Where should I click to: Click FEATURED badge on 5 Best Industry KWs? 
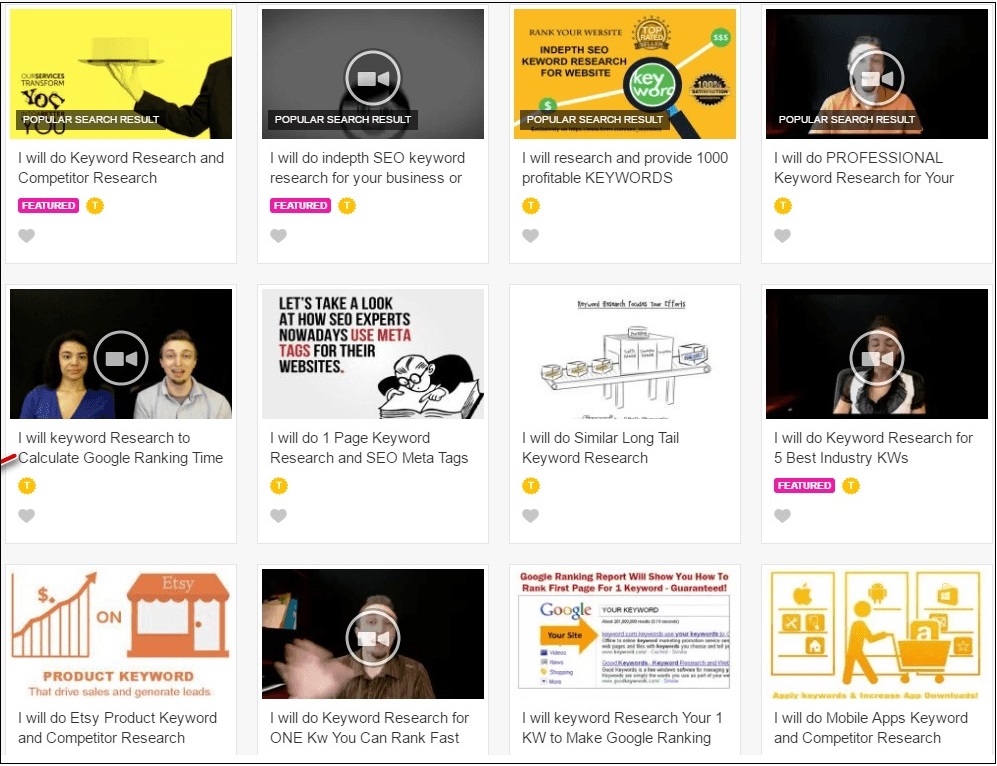pyautogui.click(x=804, y=486)
